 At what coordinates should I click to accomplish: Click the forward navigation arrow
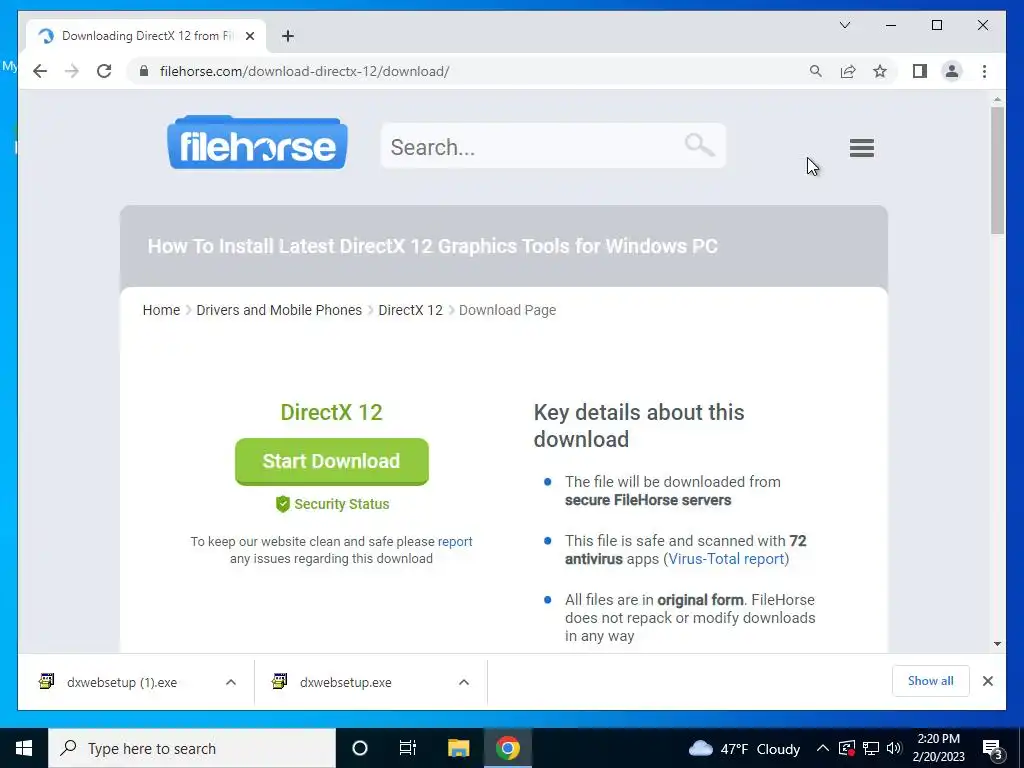click(x=72, y=71)
